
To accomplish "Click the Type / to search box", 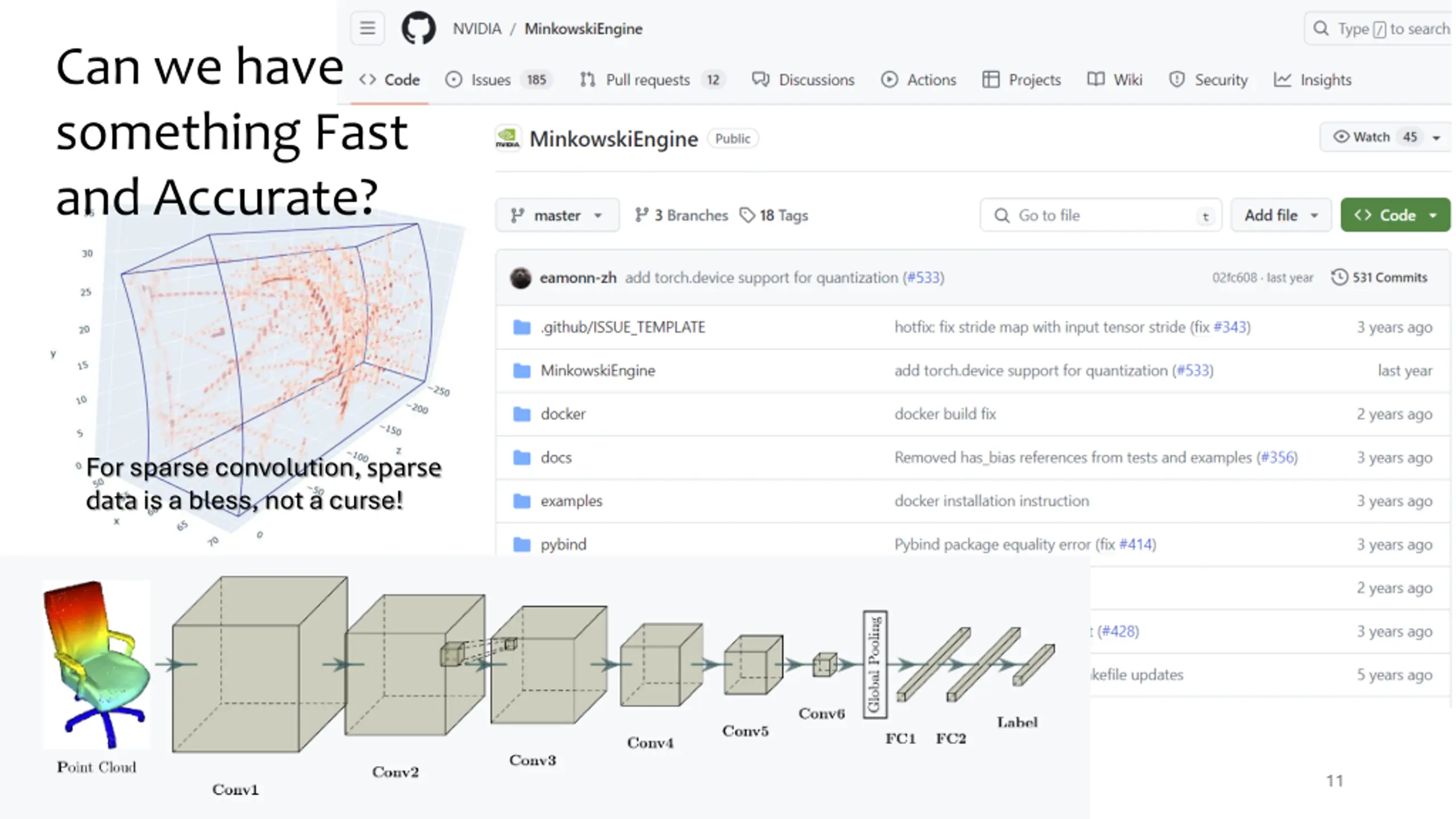I will [x=1379, y=28].
